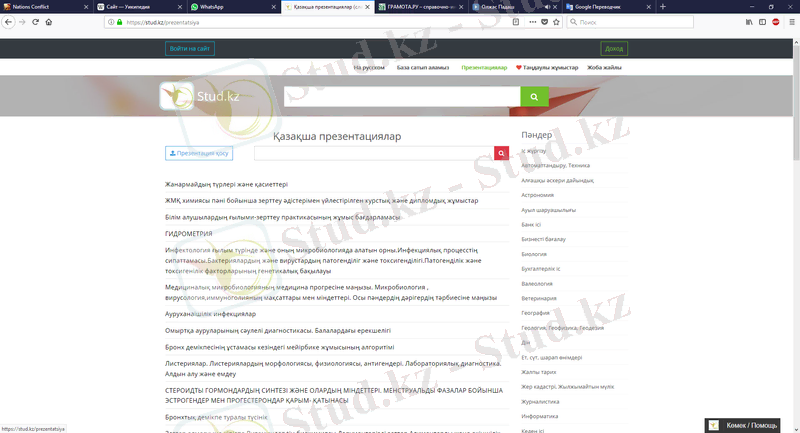Show sidebars icon in toolbar
Screen dimensions: 800x433
click(x=762, y=22)
